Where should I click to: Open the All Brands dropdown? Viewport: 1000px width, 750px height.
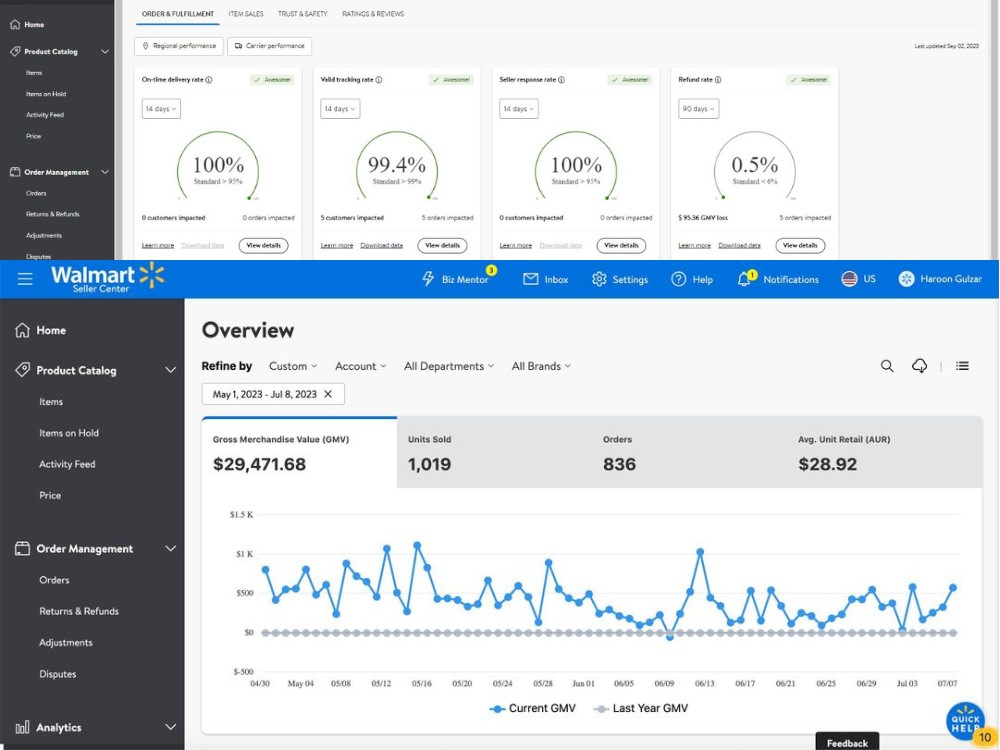(541, 366)
